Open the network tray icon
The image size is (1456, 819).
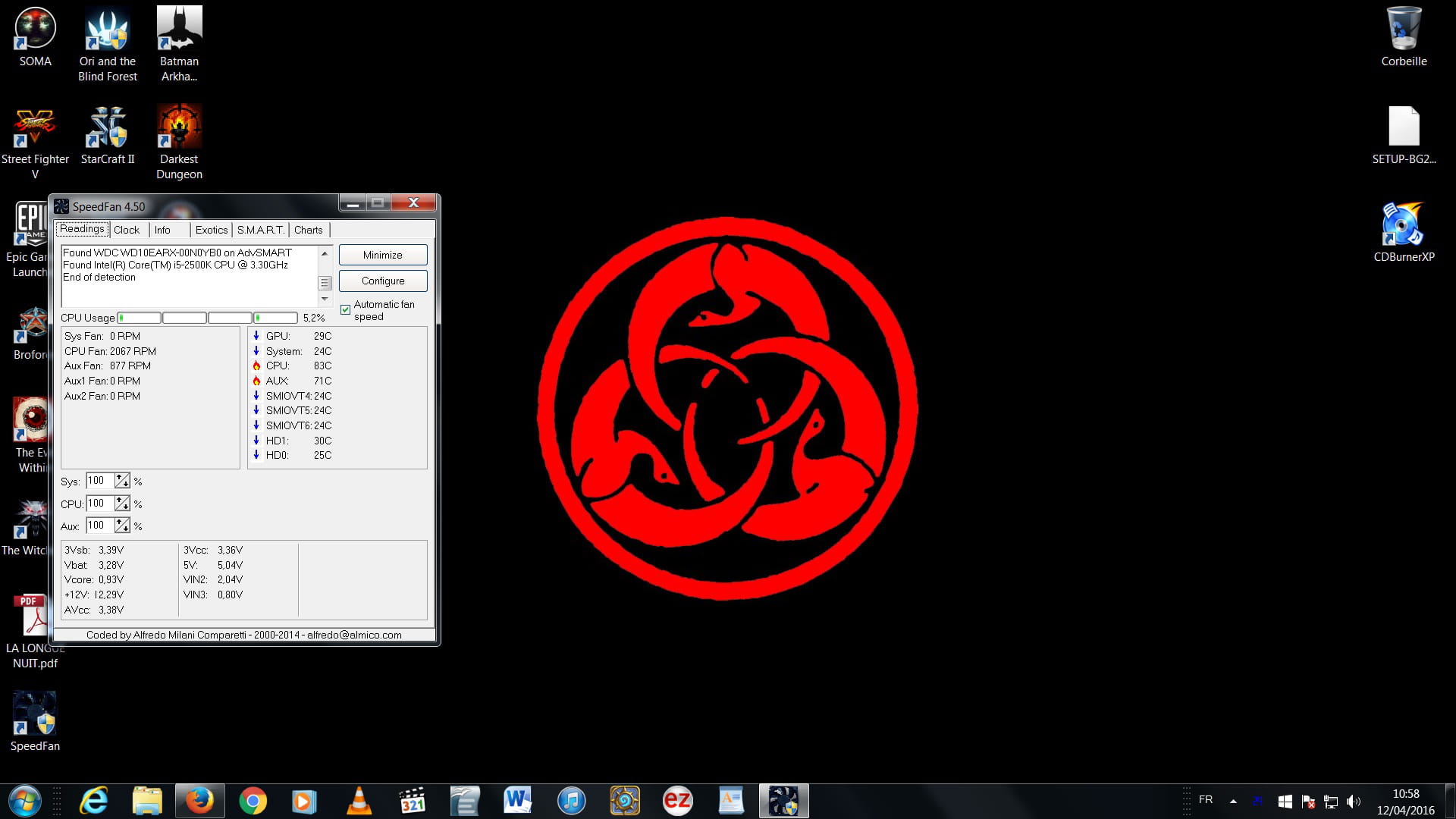1331,801
